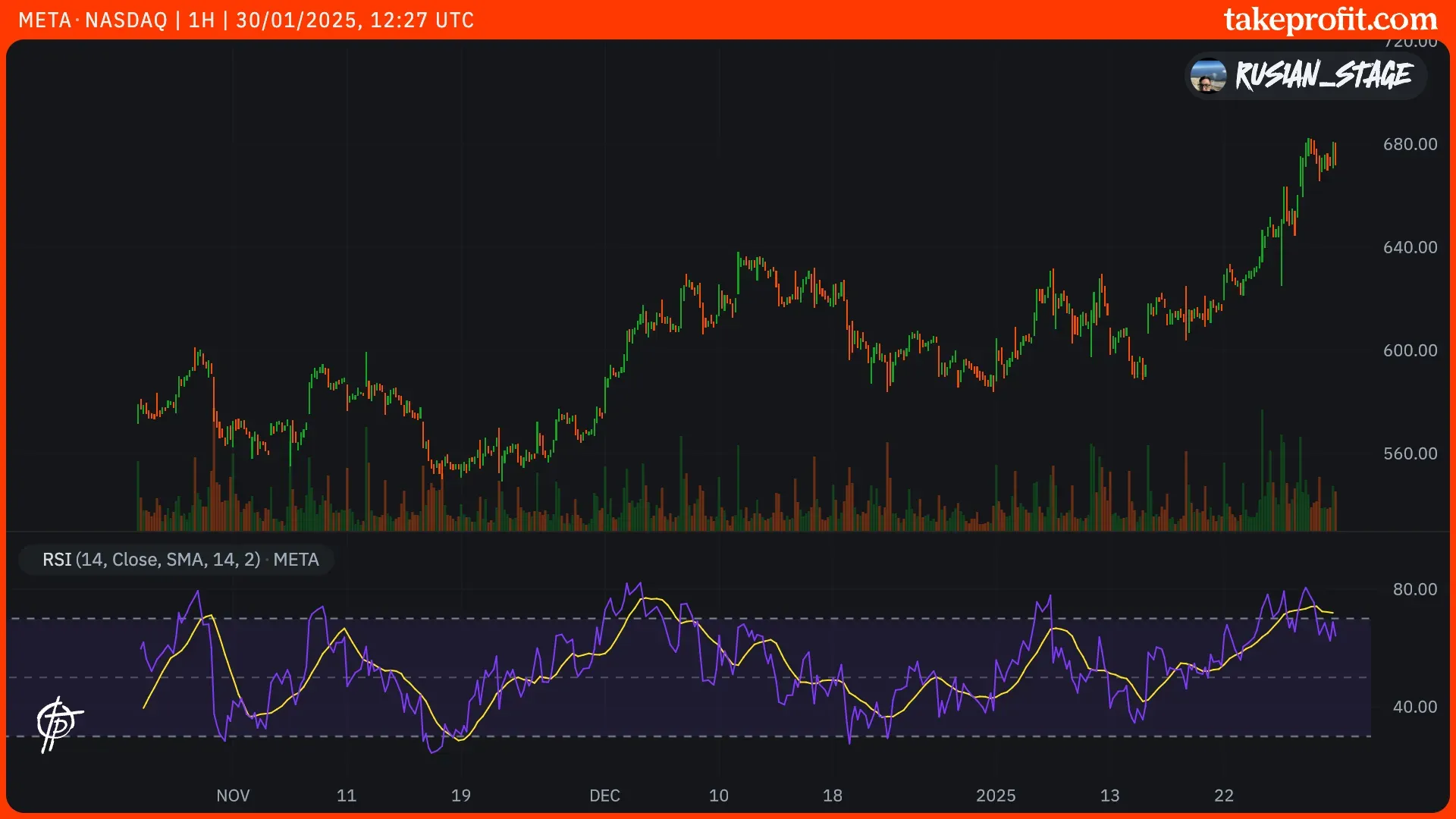Click the 19 date axis marker
The width and height of the screenshot is (1456, 819).
[x=460, y=795]
